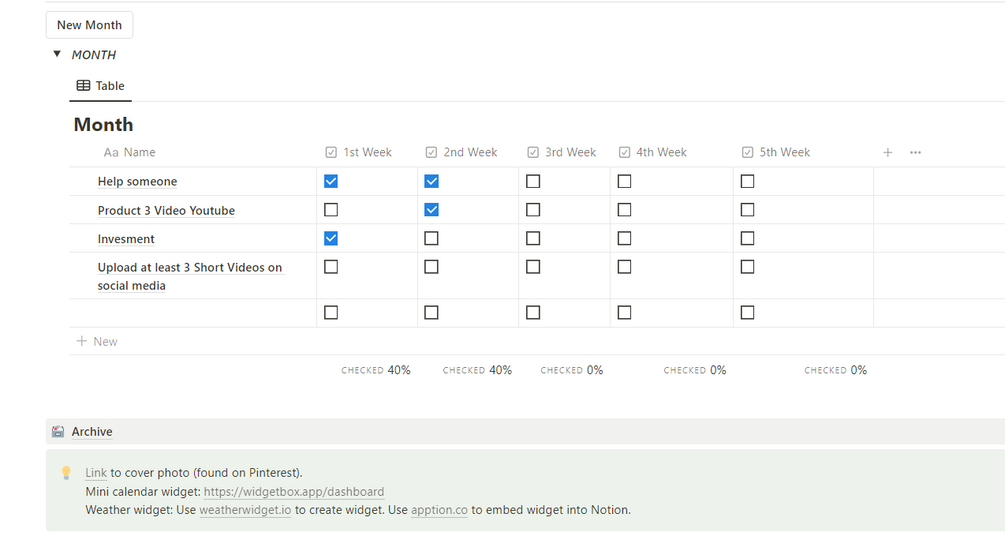1005x551 pixels.
Task: Click the 3rd Week checkbox column icon
Action: coord(532,153)
